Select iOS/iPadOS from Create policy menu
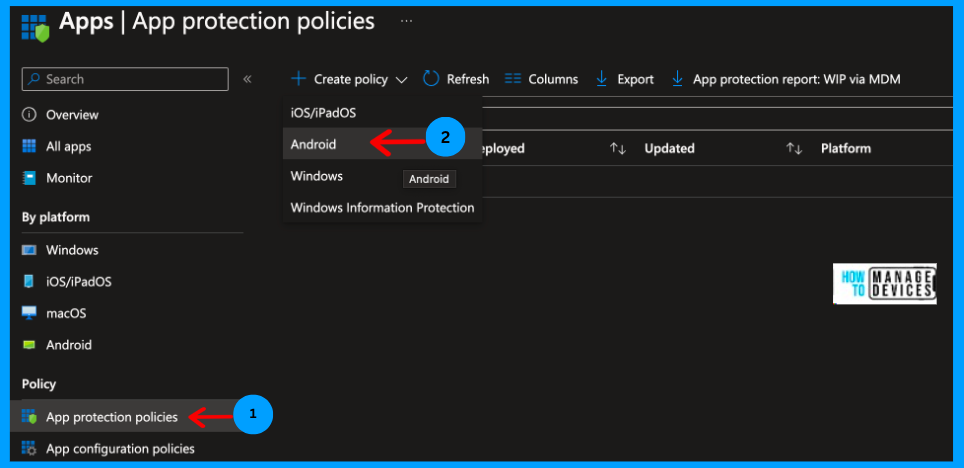This screenshot has height=468, width=964. click(x=382, y=113)
